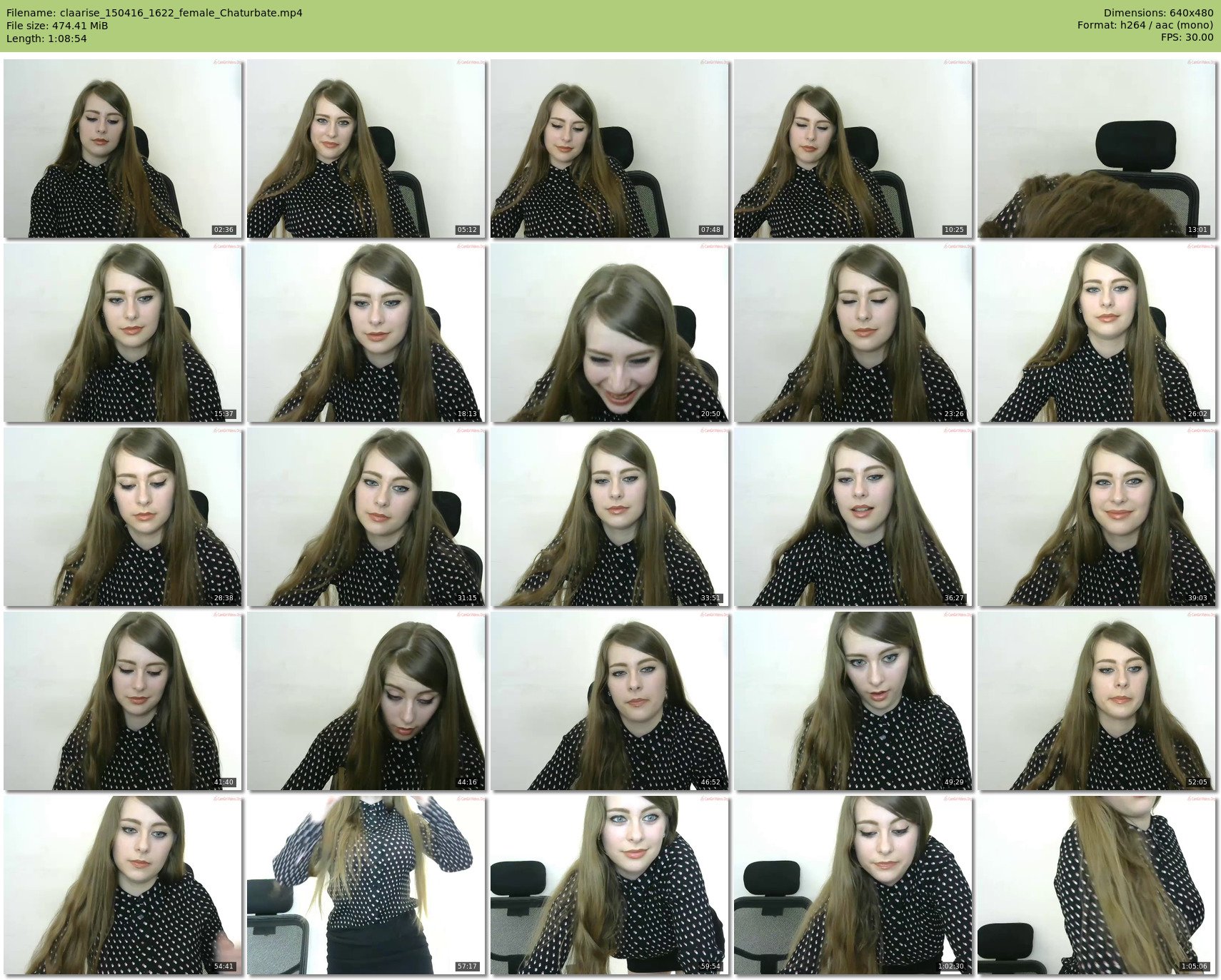
Task: Click the thumbnail marked 41:40
Action: (123, 701)
